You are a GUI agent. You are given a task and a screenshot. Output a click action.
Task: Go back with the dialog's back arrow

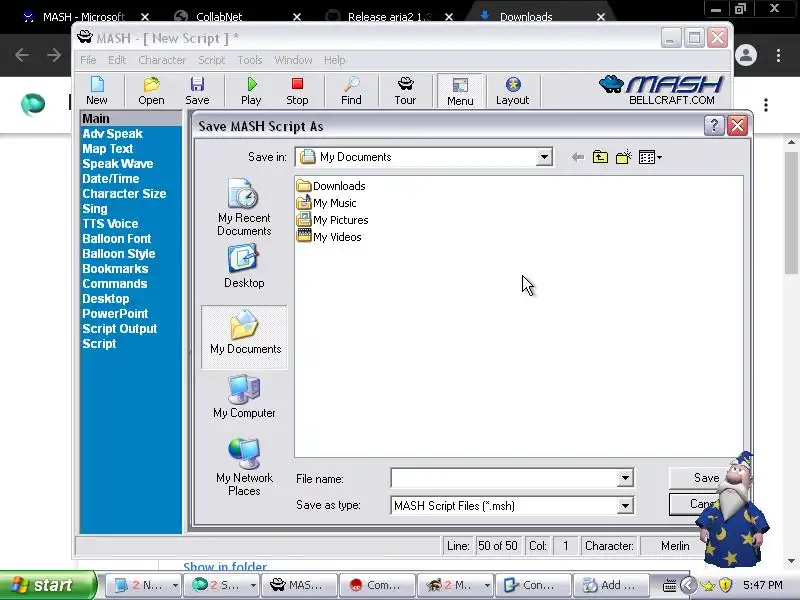tap(578, 157)
